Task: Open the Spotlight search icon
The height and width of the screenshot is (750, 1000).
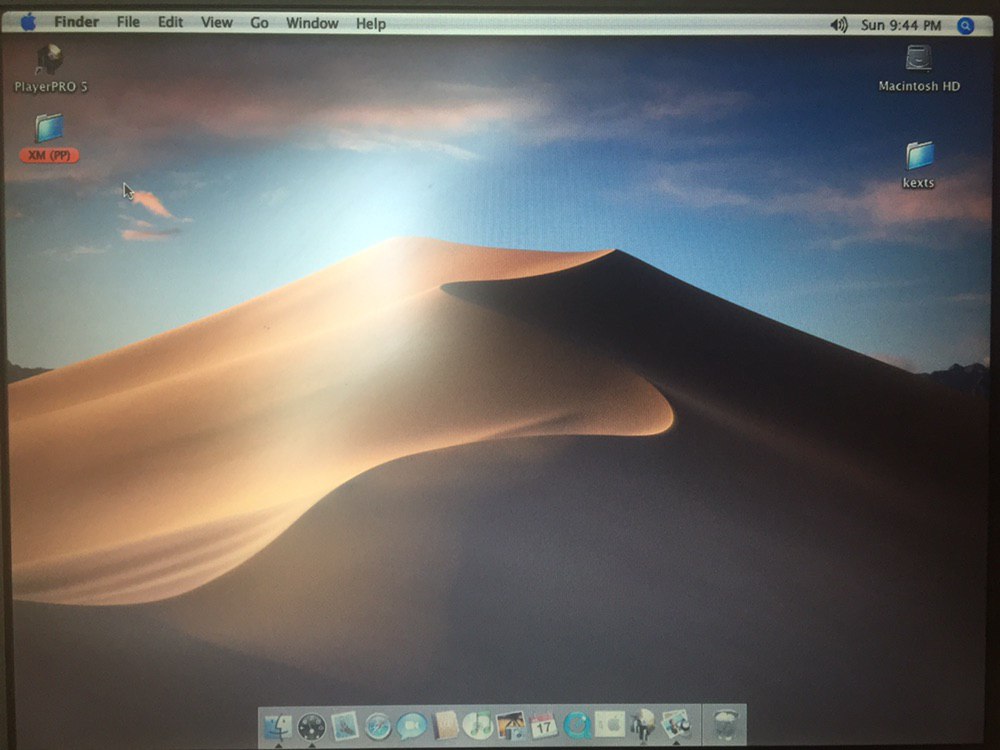Action: [x=966, y=26]
